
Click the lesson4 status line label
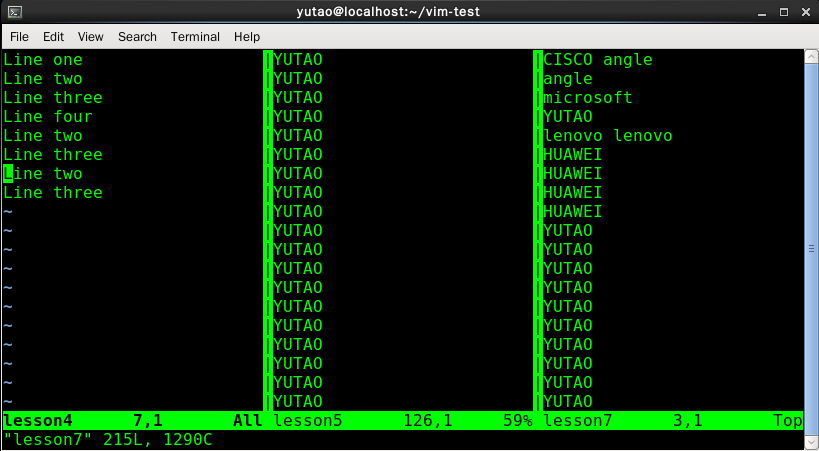click(x=38, y=421)
